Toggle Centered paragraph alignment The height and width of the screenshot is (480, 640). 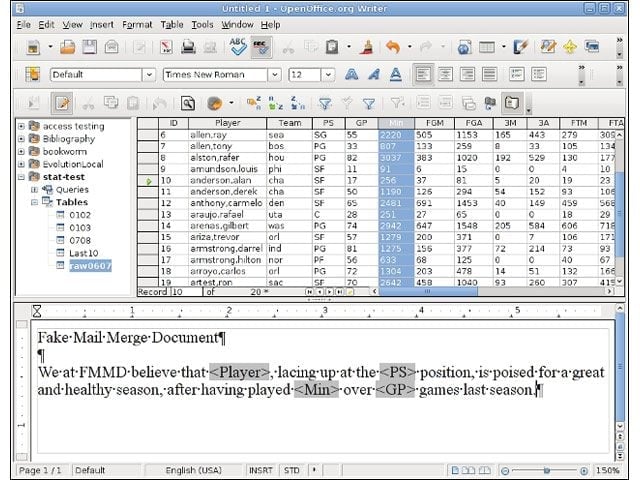(x=445, y=75)
